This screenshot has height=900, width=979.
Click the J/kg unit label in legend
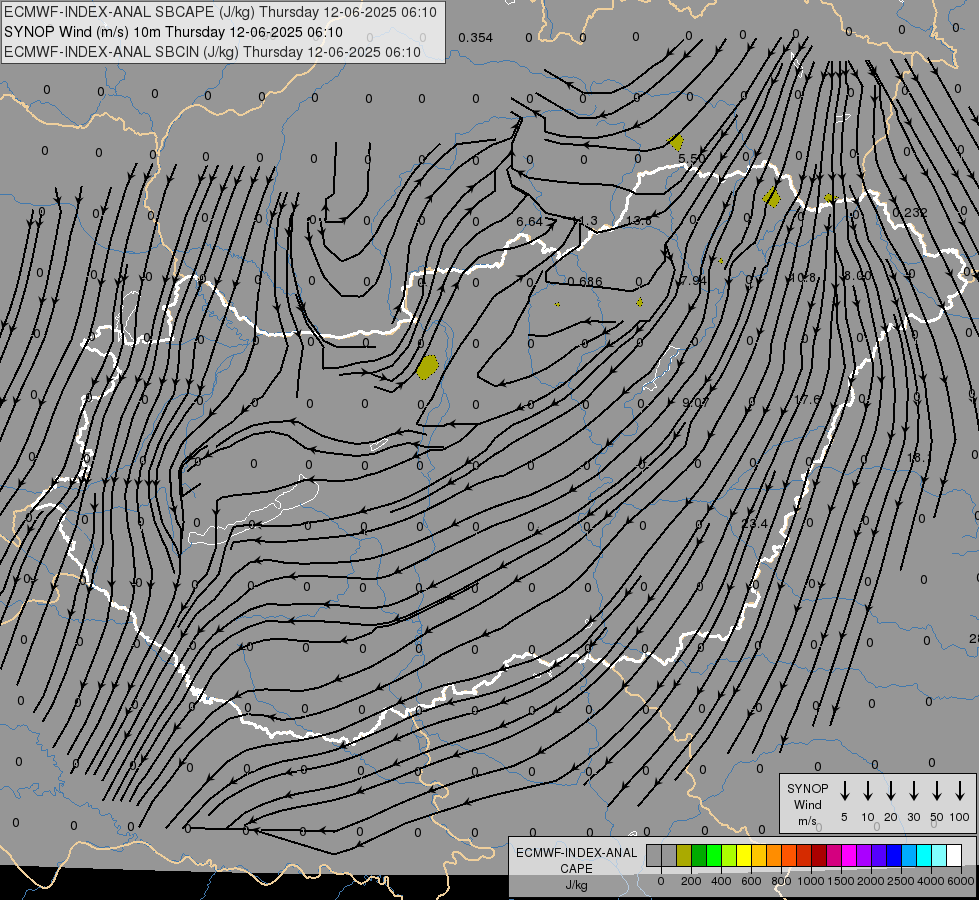(576, 885)
